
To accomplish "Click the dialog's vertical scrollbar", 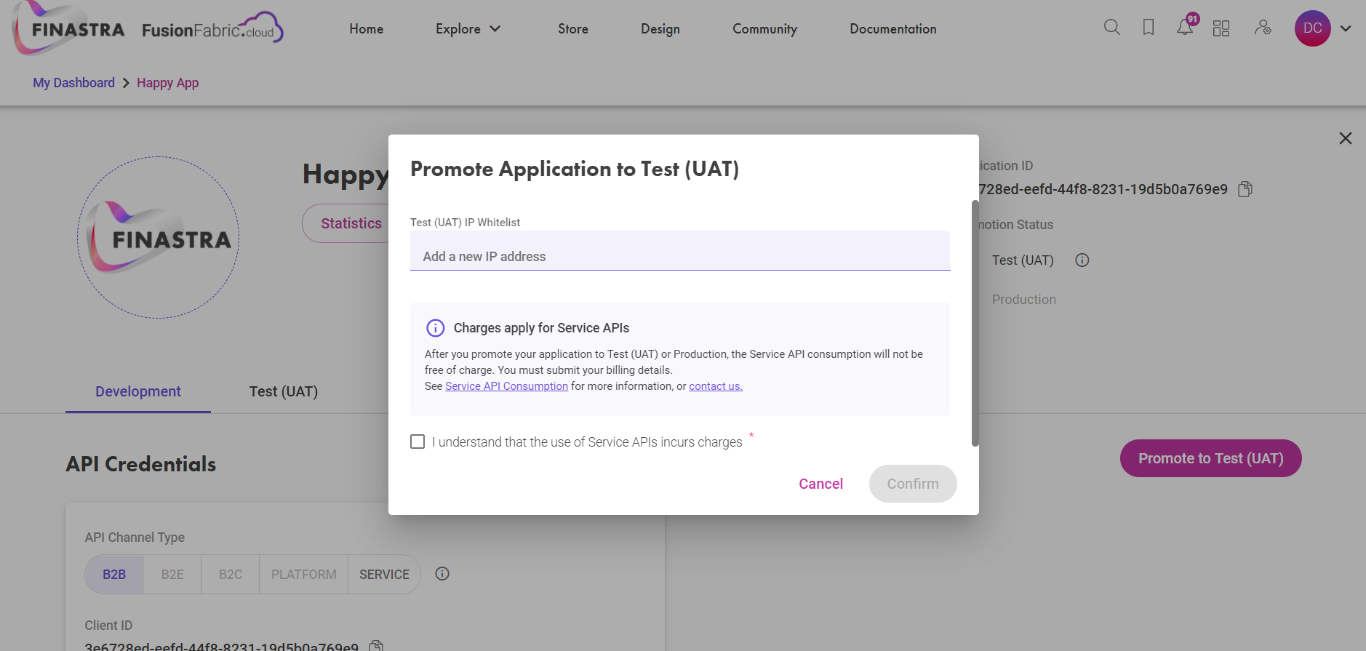I will pos(975,322).
